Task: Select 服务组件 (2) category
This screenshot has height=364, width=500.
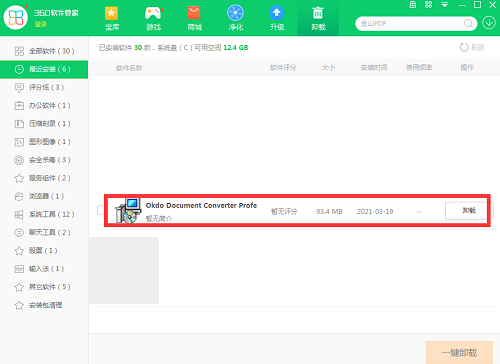Action: click(44, 178)
